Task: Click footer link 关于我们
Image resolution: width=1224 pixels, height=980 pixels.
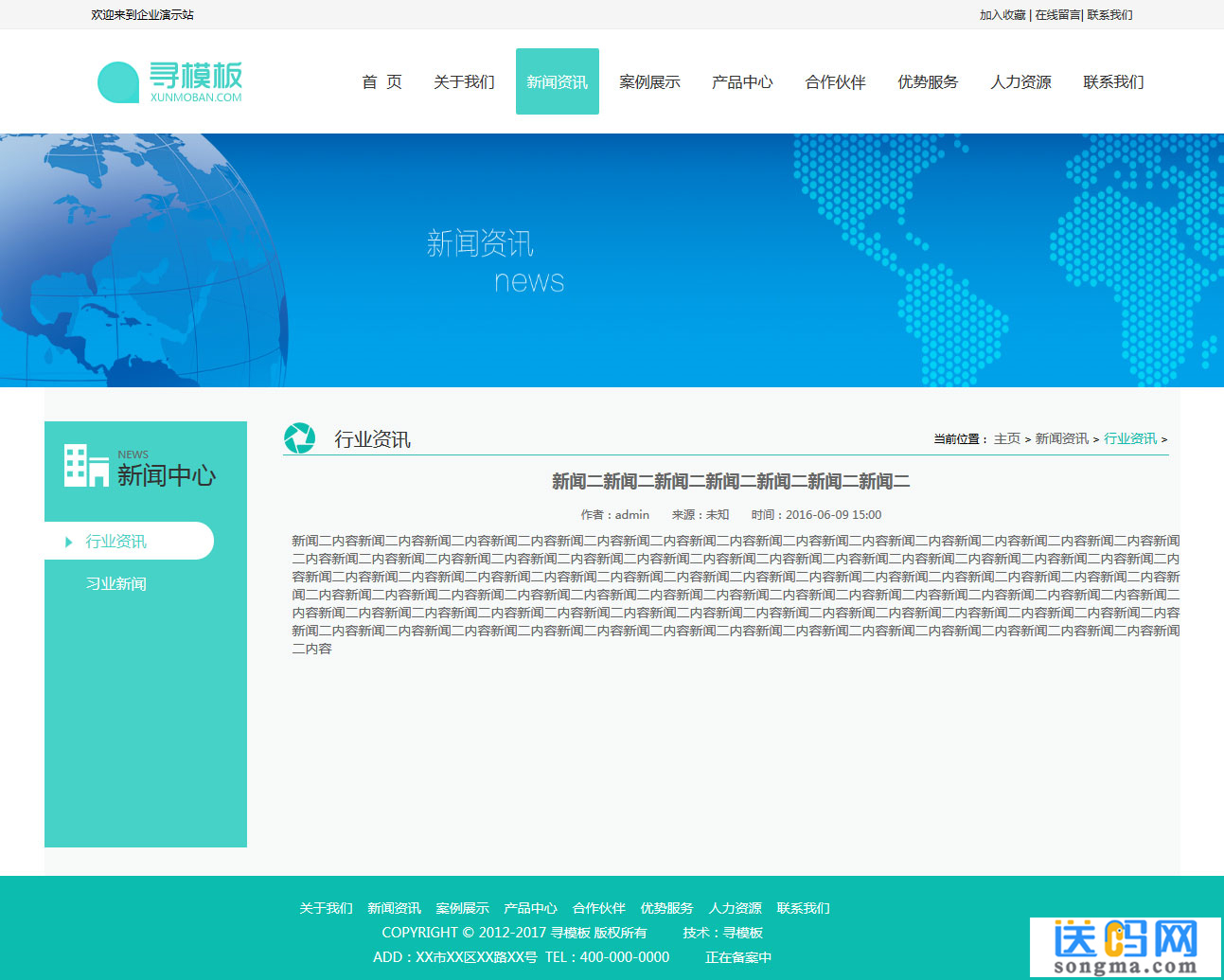Action: point(326,908)
